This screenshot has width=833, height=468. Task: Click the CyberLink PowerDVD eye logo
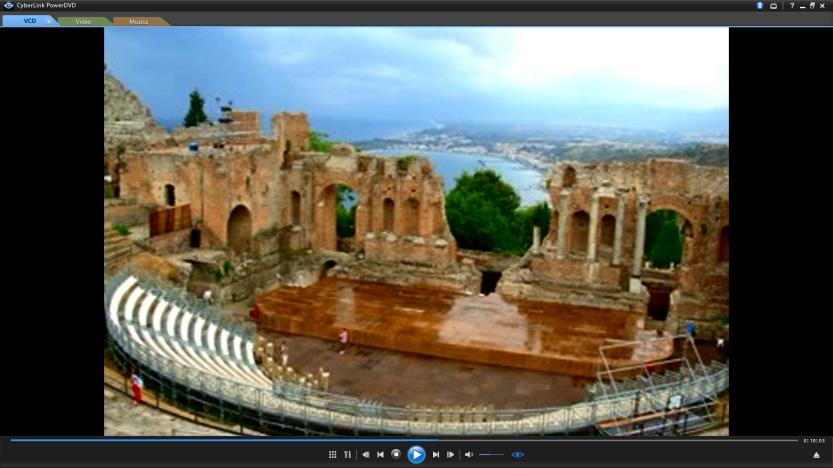8,5
